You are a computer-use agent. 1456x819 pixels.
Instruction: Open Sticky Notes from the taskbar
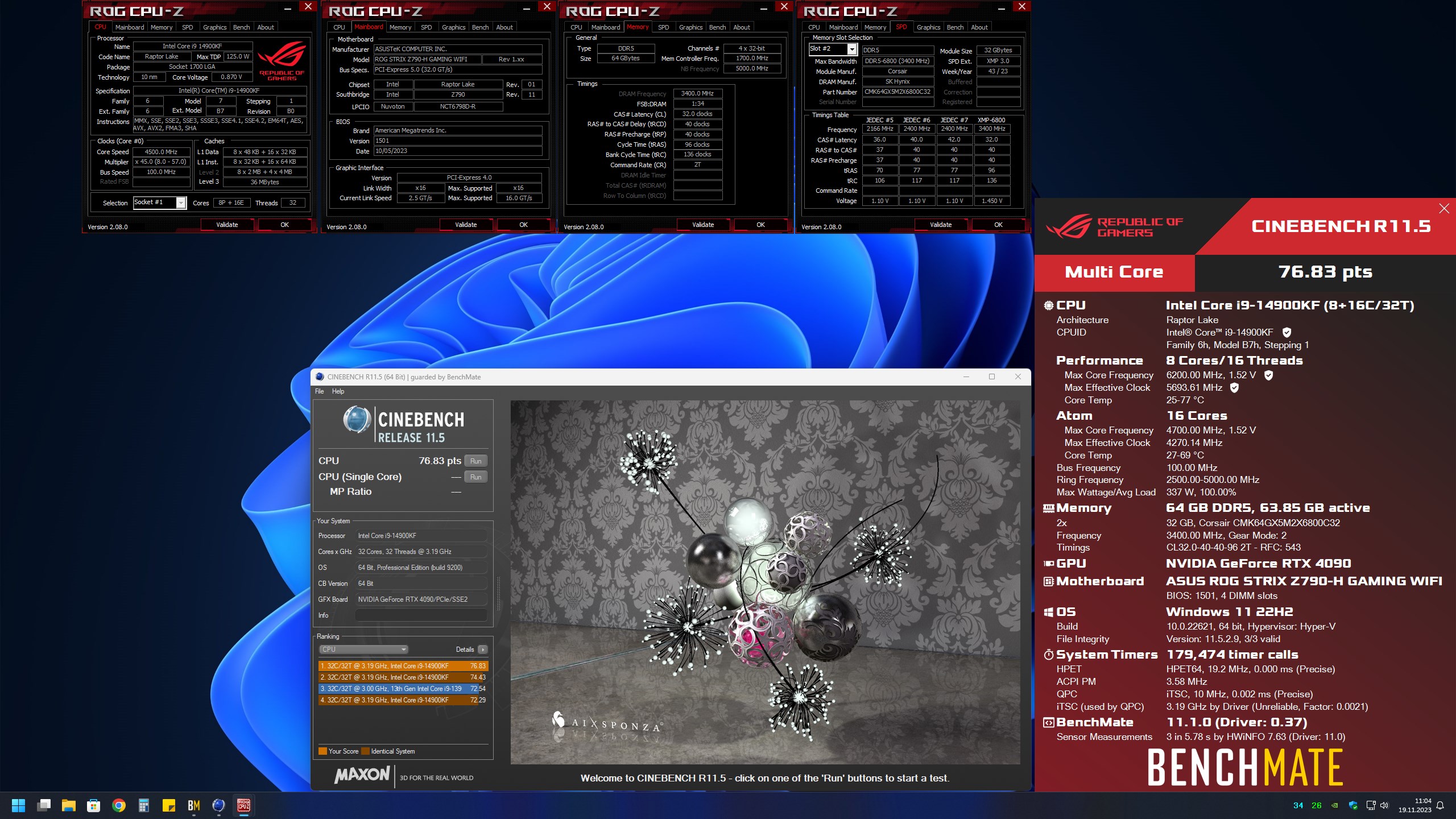point(169,805)
